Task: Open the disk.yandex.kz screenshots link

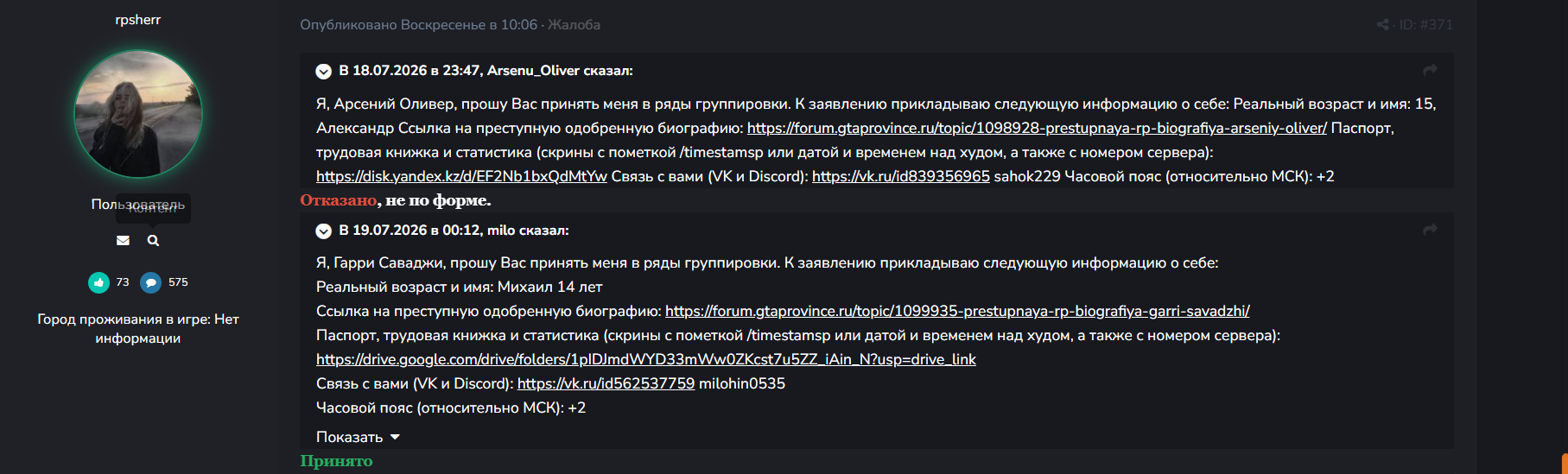Action: (461, 176)
